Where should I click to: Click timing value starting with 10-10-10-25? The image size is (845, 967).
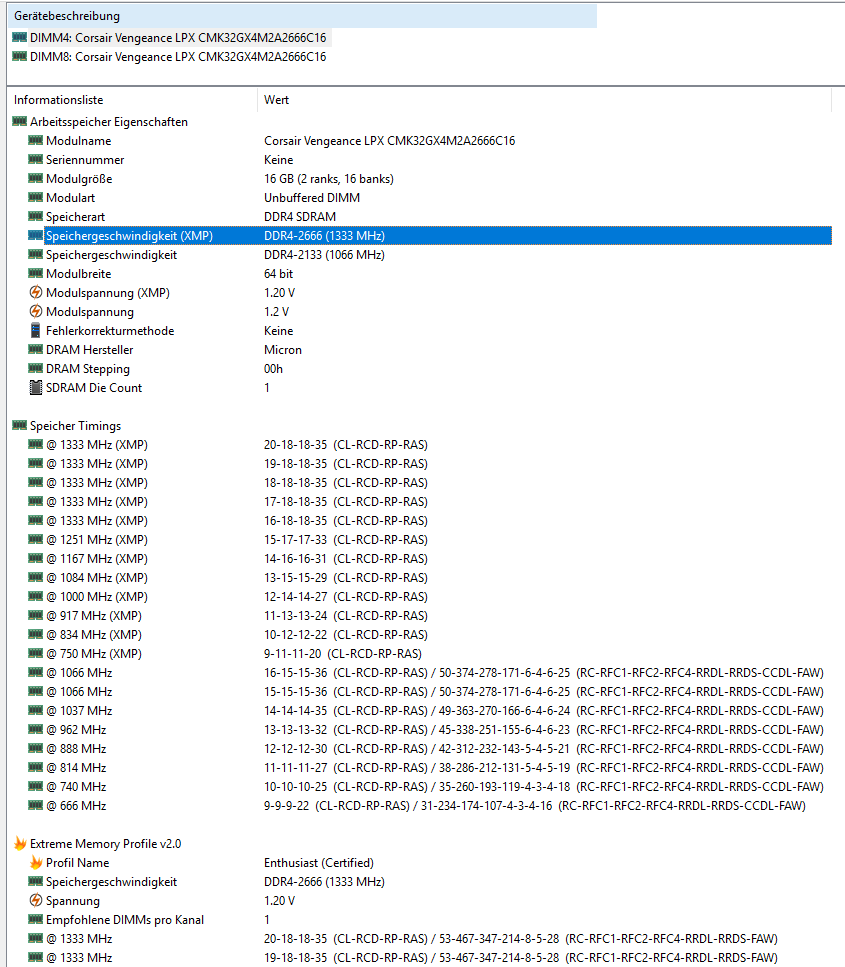click(544, 786)
